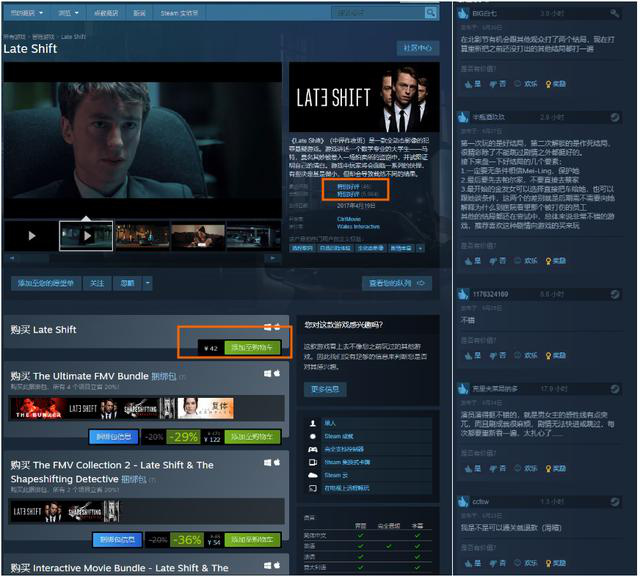The height and width of the screenshot is (577, 640).
Task: Click the Interactive Movie Bundle title
Action: pyautogui.click(x=119, y=568)
